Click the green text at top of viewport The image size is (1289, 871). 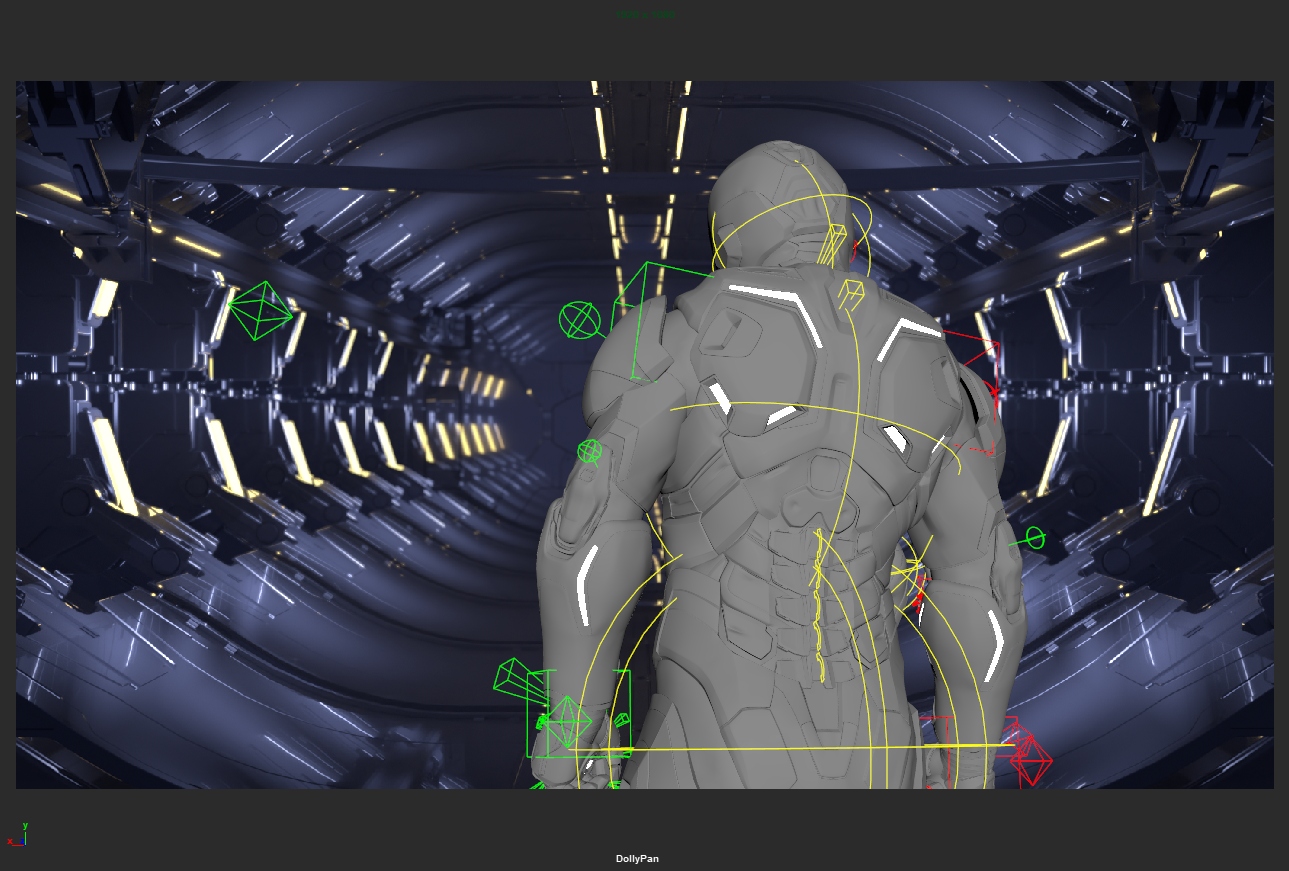(x=645, y=14)
